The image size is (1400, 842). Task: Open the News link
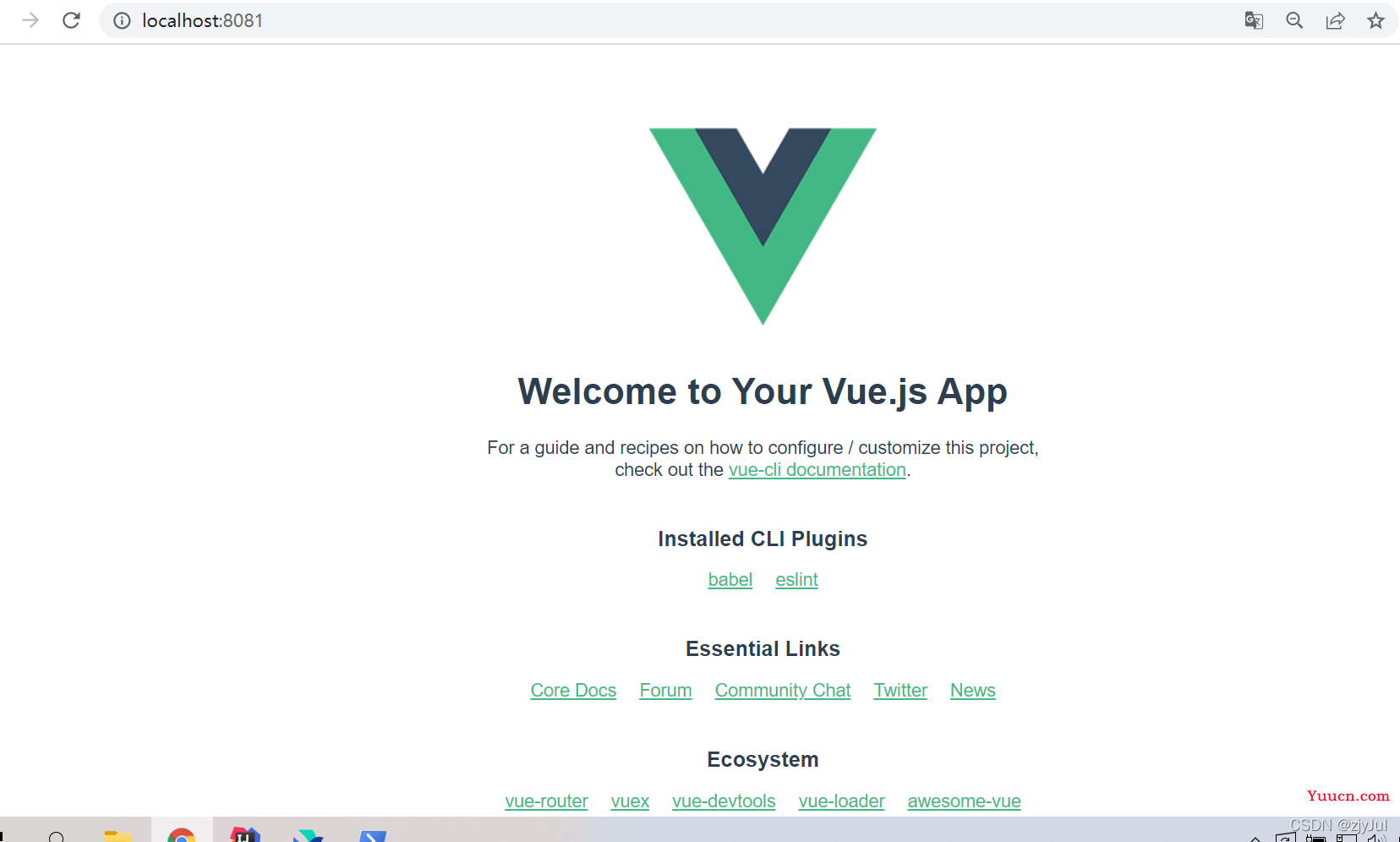coord(973,691)
